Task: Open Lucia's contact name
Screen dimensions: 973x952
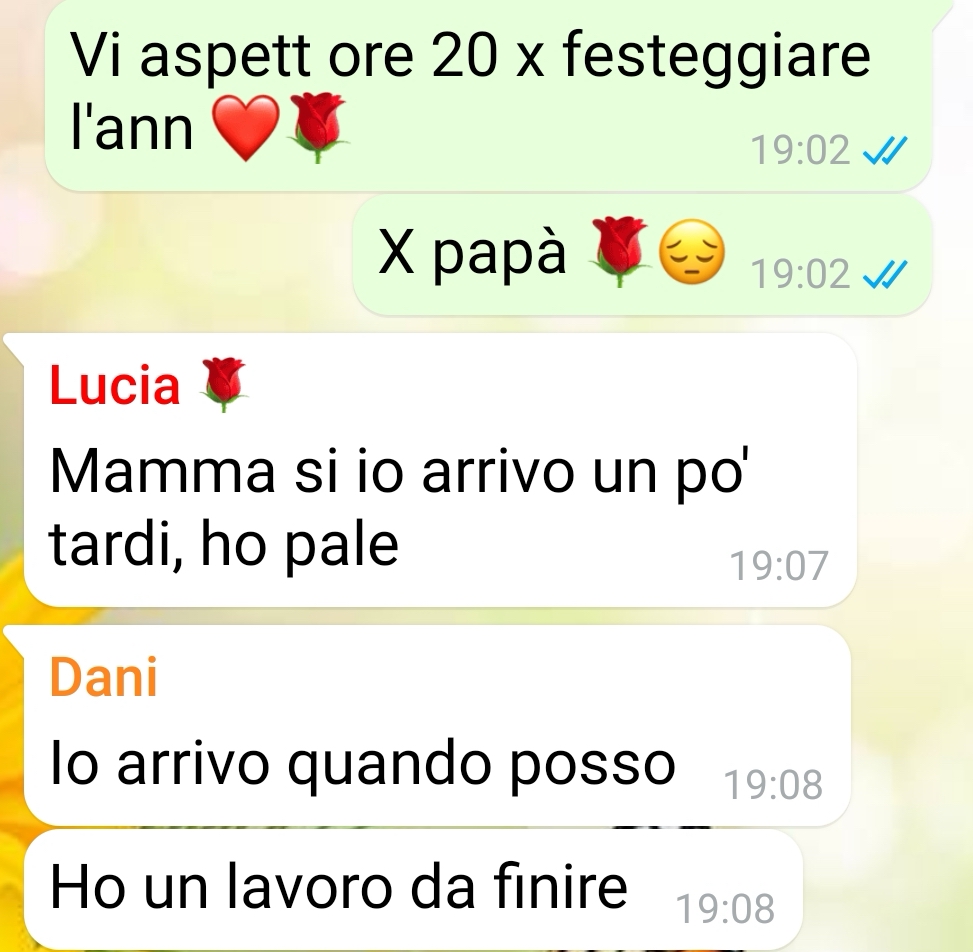Action: click(x=115, y=385)
